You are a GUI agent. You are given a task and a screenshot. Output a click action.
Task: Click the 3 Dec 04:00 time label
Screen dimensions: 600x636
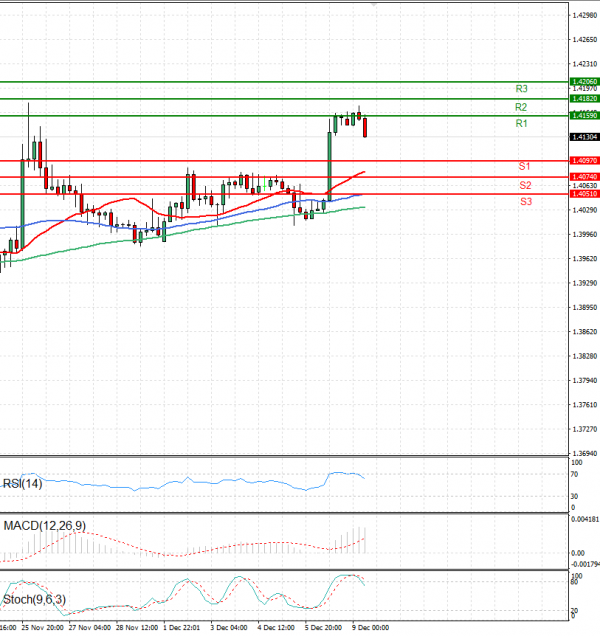tap(229, 628)
